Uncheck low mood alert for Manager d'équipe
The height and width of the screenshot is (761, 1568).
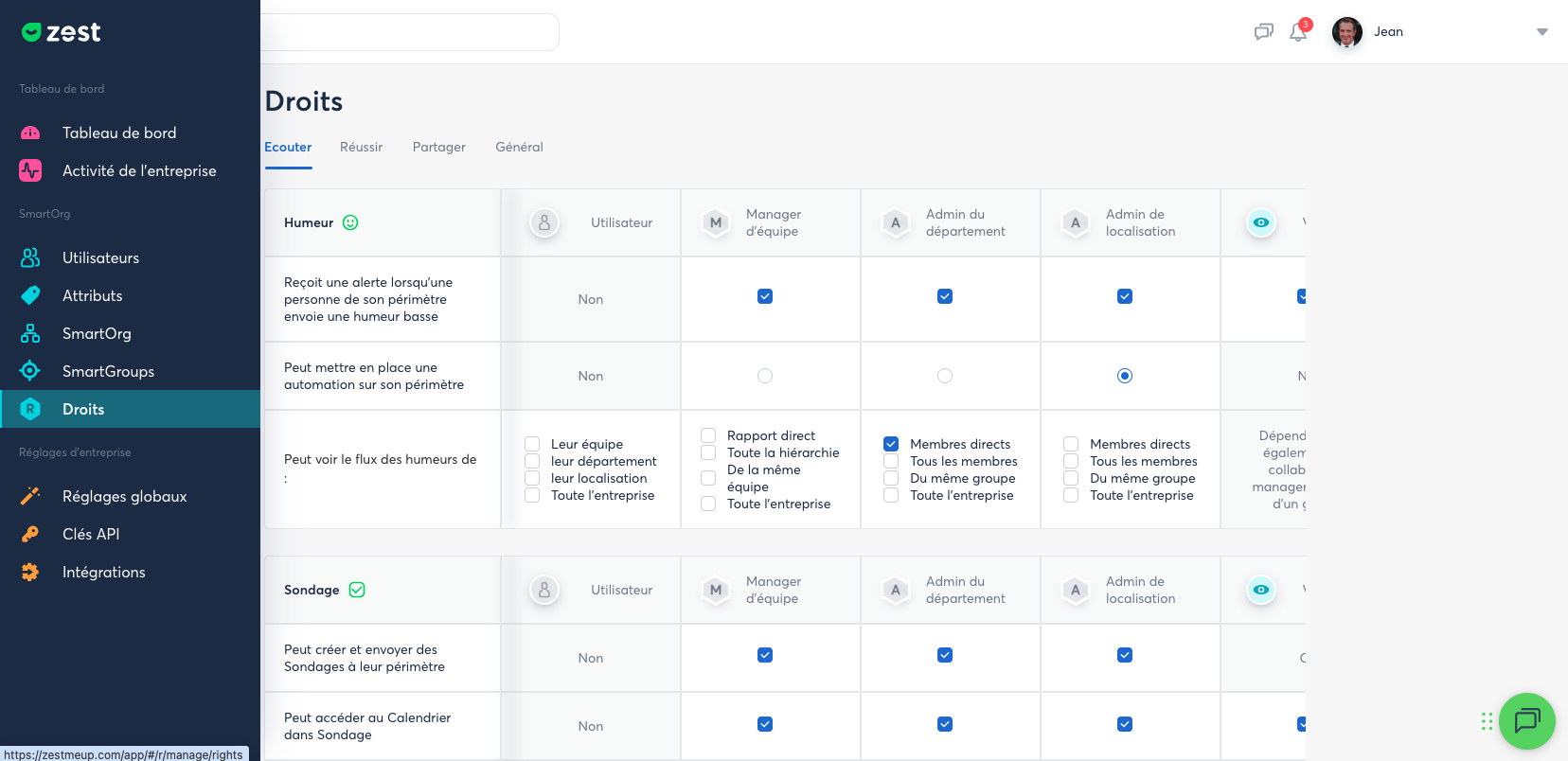coord(765,296)
